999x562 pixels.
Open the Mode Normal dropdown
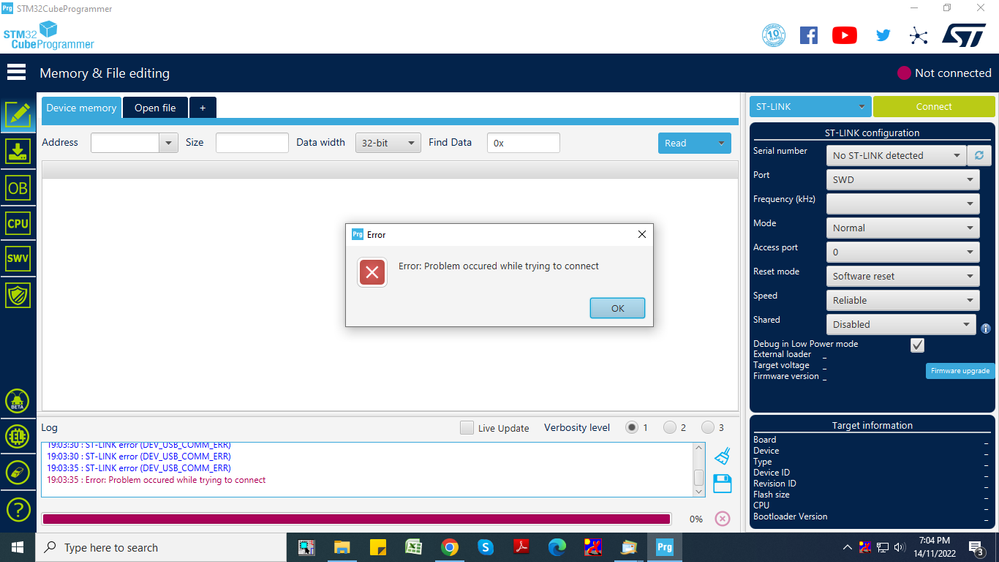pyautogui.click(x=902, y=228)
